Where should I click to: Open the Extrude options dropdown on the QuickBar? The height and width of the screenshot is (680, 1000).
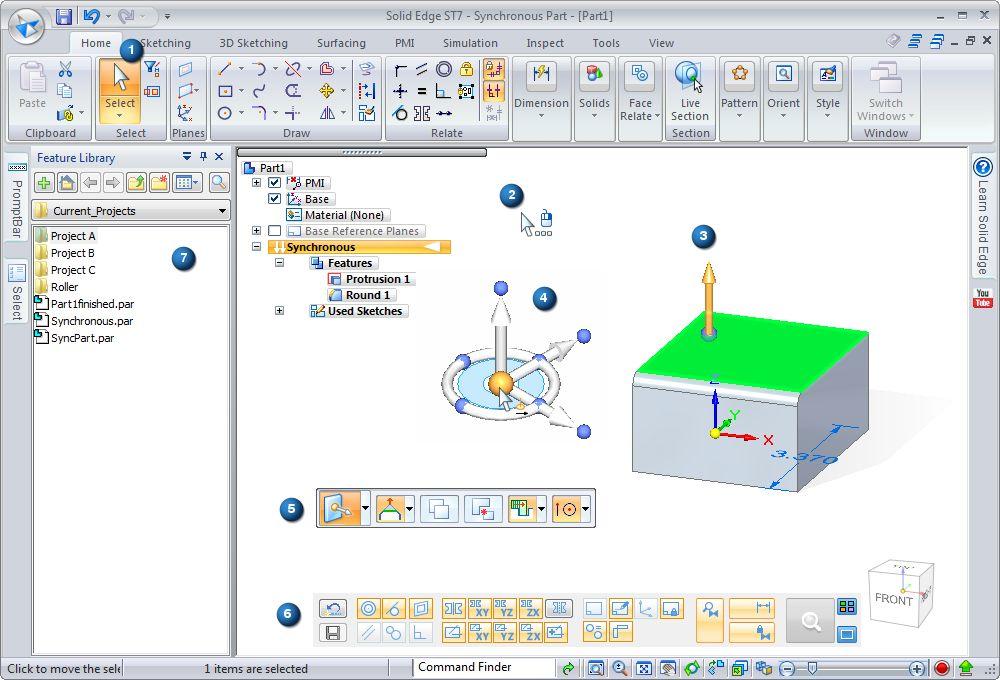pyautogui.click(x=365, y=508)
